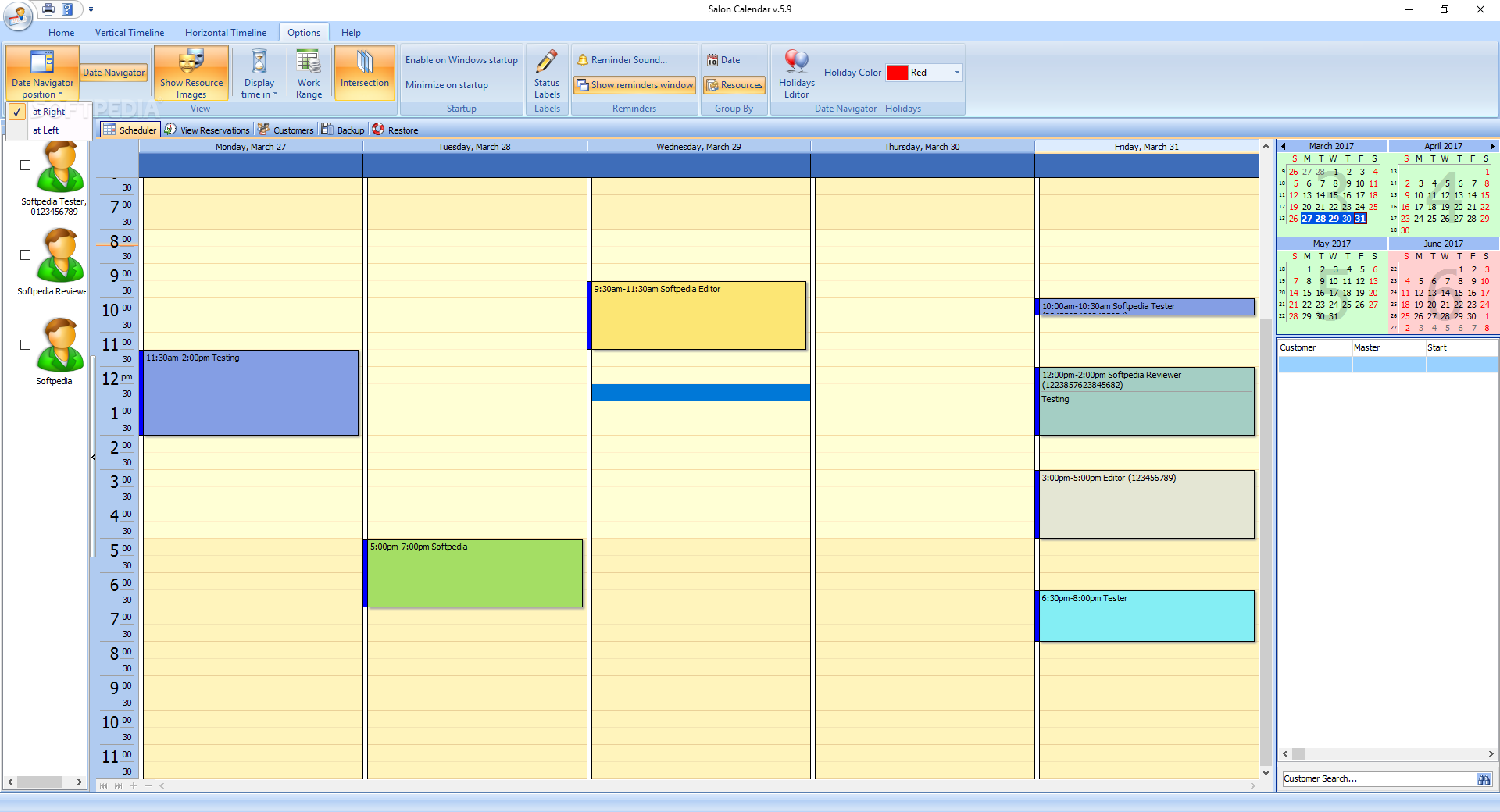Toggle checkbox next to Softpedia resource

[25, 345]
